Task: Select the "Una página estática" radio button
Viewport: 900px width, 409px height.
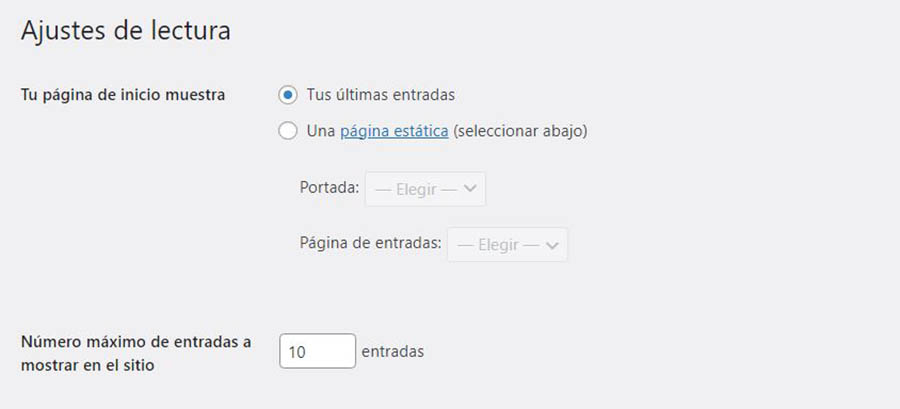Action: click(288, 131)
